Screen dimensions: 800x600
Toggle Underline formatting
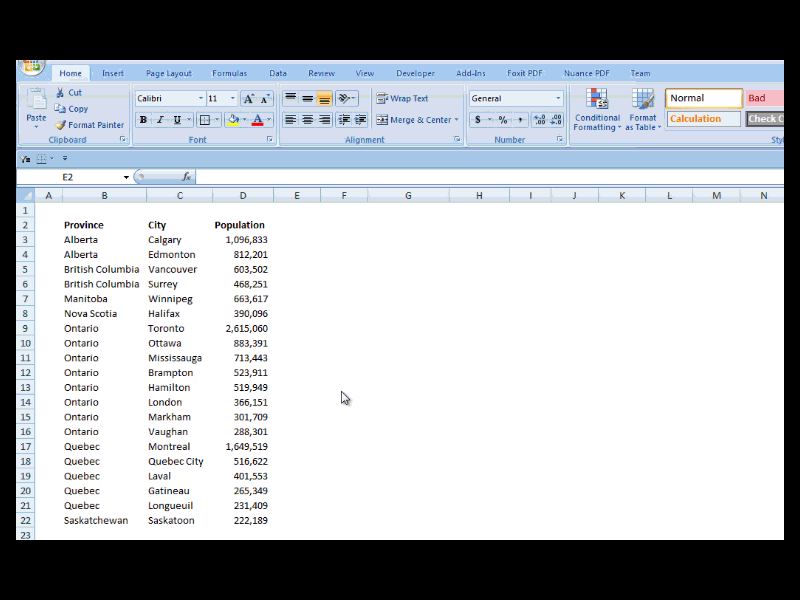click(177, 119)
